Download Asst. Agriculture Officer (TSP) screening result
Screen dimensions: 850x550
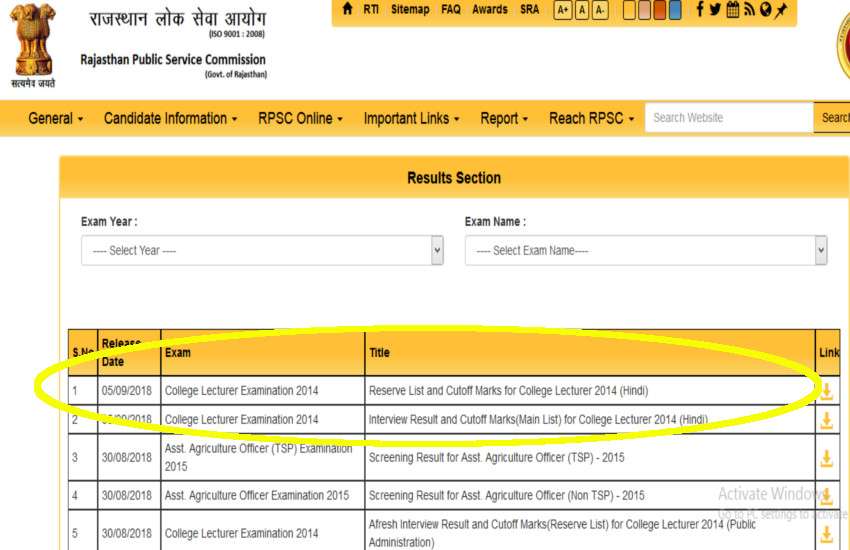(826, 458)
